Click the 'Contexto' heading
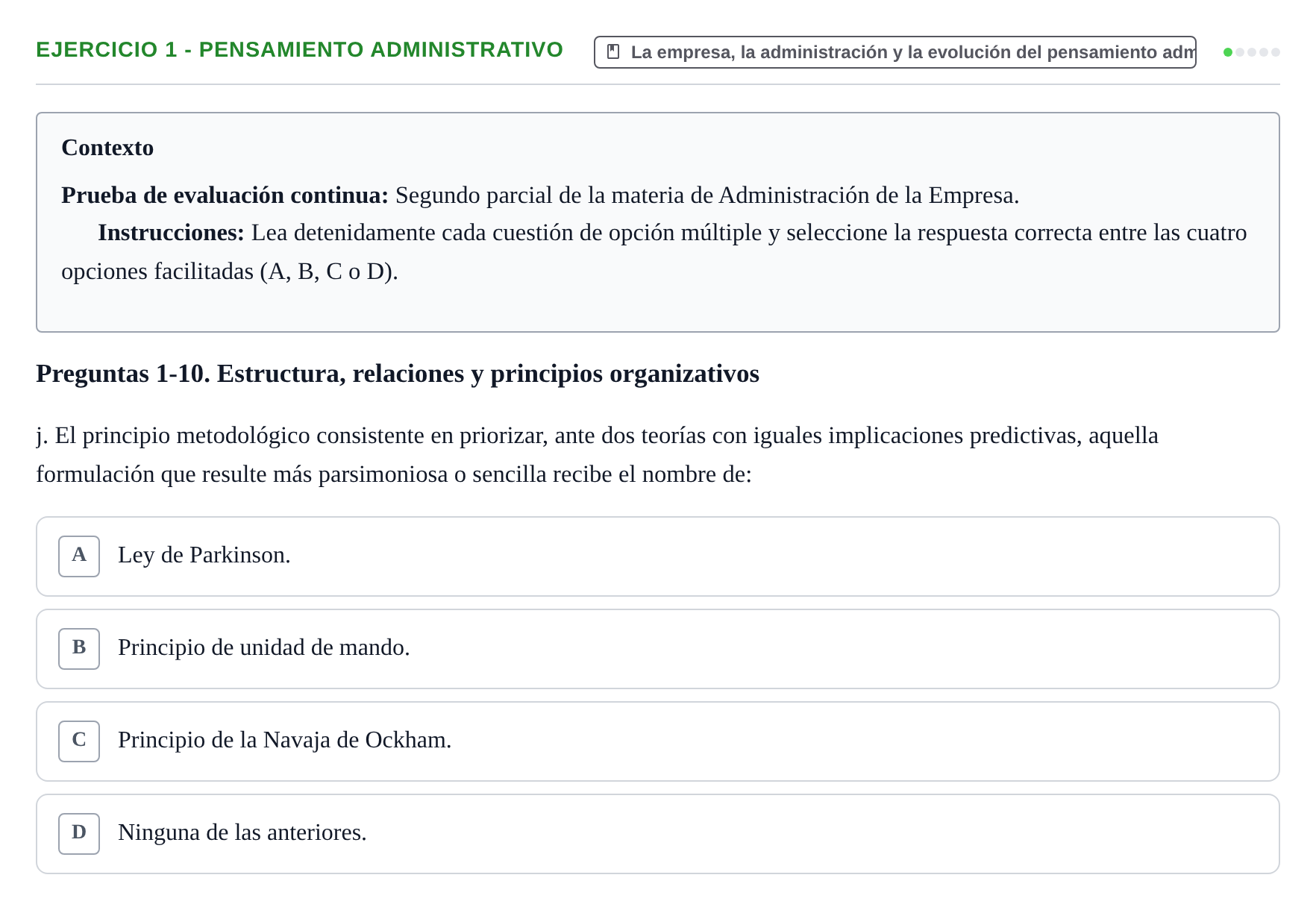The width and height of the screenshot is (1316, 910). point(107,148)
